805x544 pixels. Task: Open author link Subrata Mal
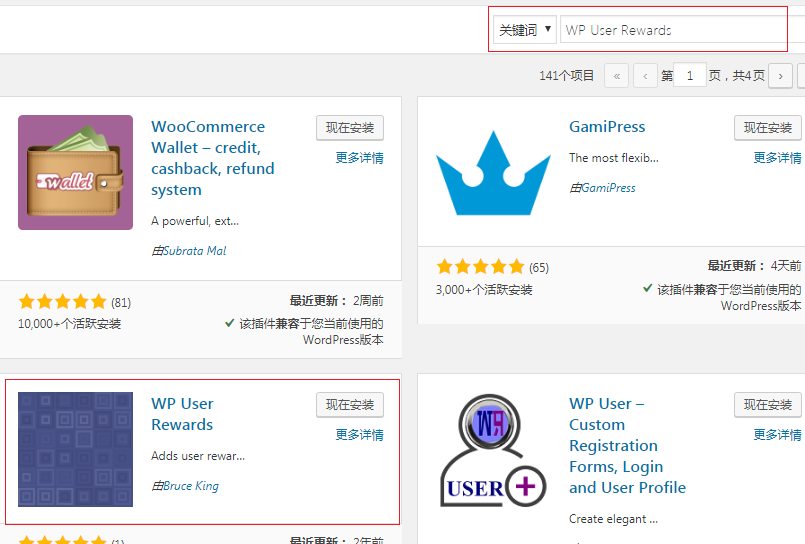195,251
